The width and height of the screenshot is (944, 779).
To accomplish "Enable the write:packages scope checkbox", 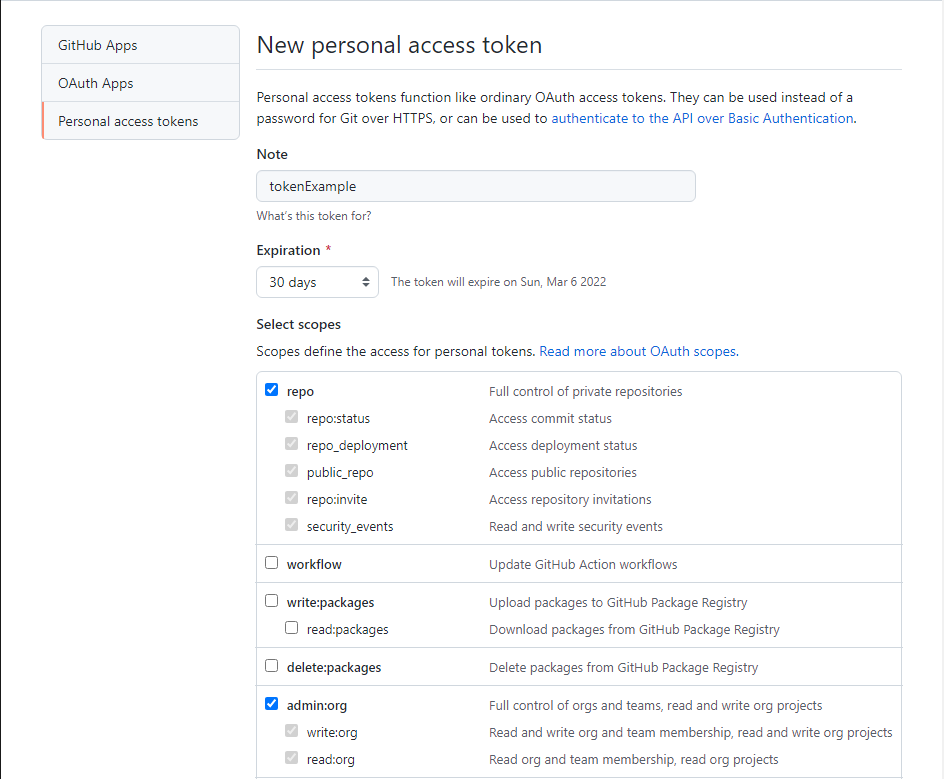I will 272,601.
